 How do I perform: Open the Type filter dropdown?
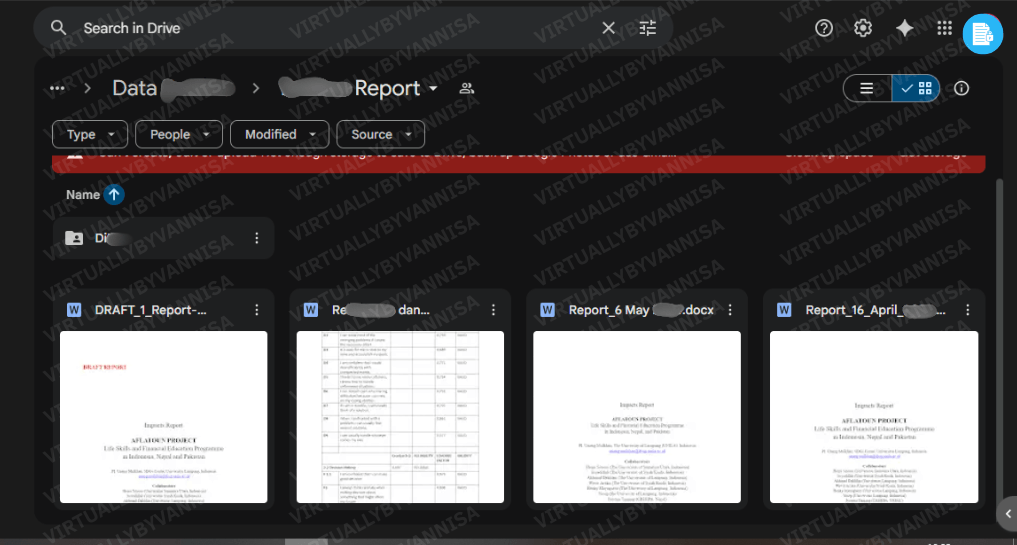click(90, 134)
